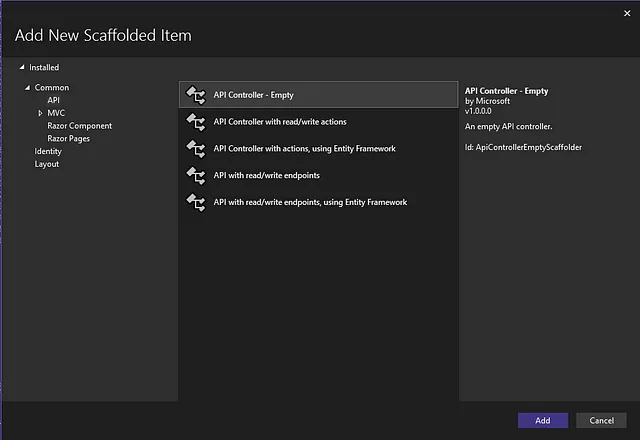The height and width of the screenshot is (440, 640).
Task: Select API Controller with read/write actions
Action: (318, 122)
